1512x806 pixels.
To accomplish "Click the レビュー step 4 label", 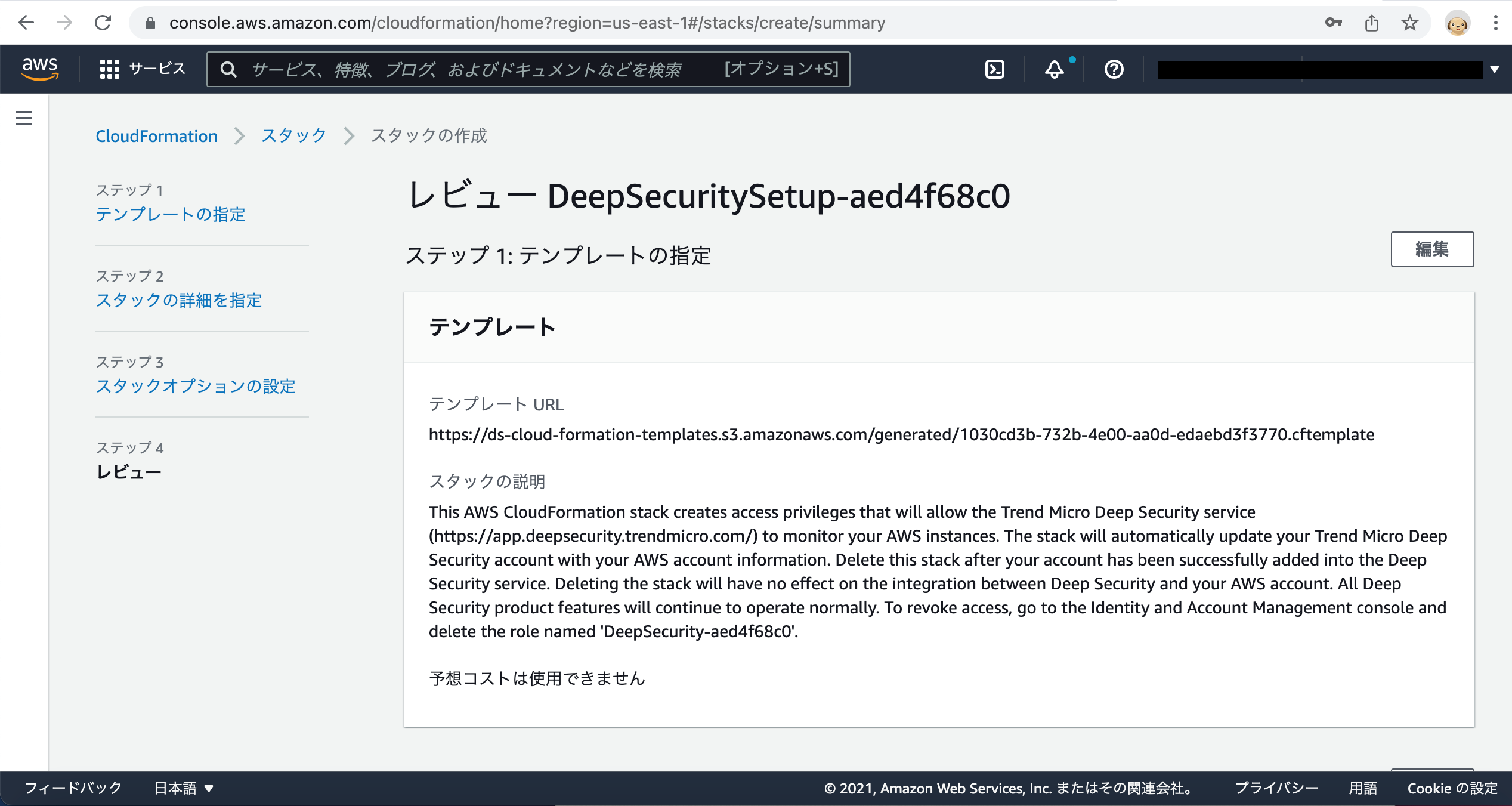I will coord(129,472).
